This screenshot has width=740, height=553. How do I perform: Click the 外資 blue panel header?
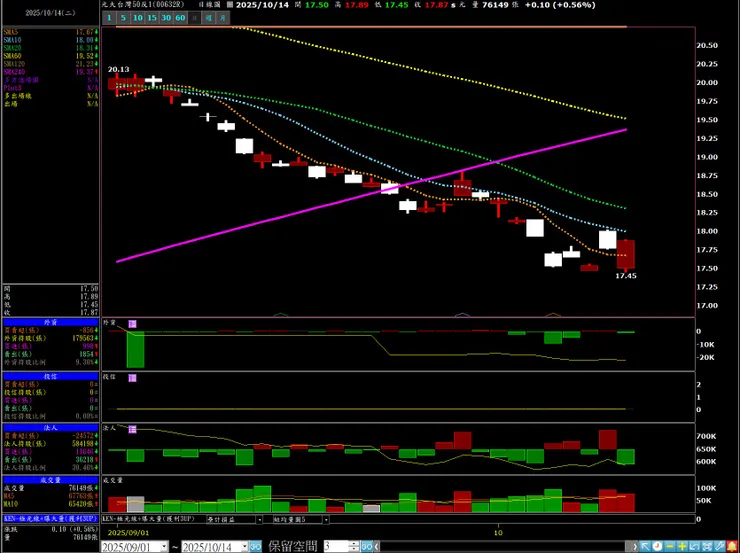(50, 322)
